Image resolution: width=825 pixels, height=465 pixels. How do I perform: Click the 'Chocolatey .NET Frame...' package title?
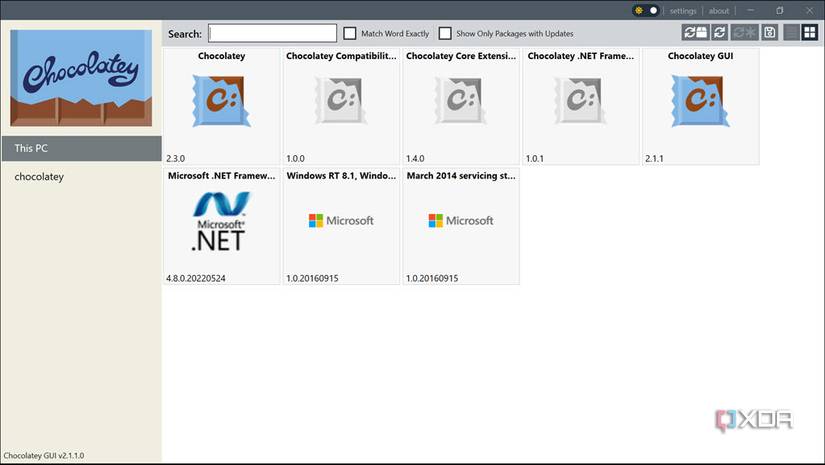click(x=581, y=56)
